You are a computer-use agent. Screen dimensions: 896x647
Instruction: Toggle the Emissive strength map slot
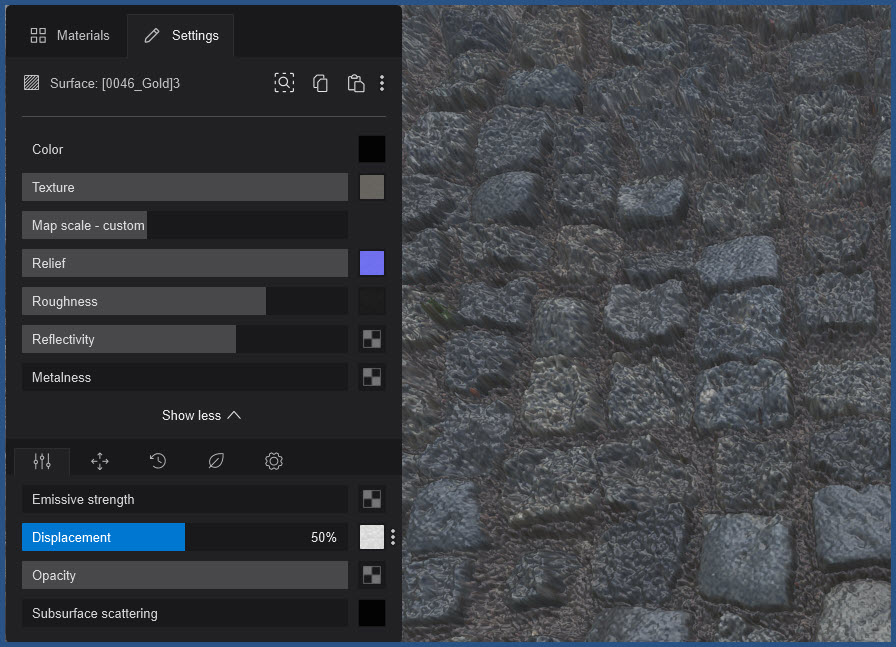pos(371,499)
